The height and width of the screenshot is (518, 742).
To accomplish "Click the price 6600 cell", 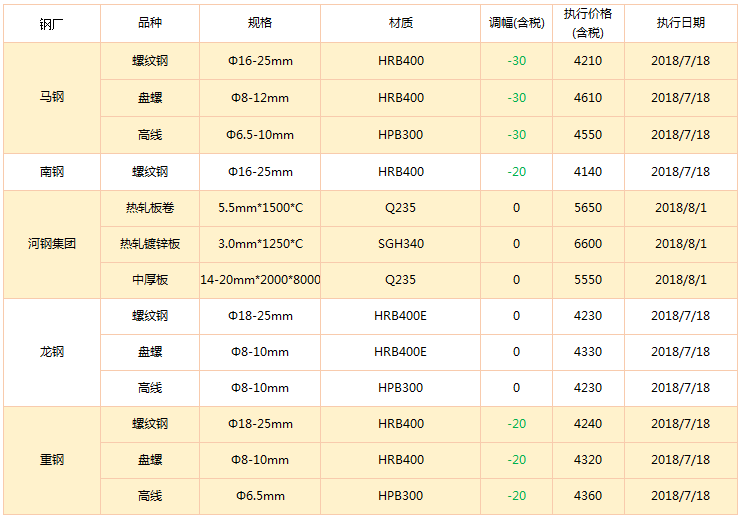I will point(588,244).
